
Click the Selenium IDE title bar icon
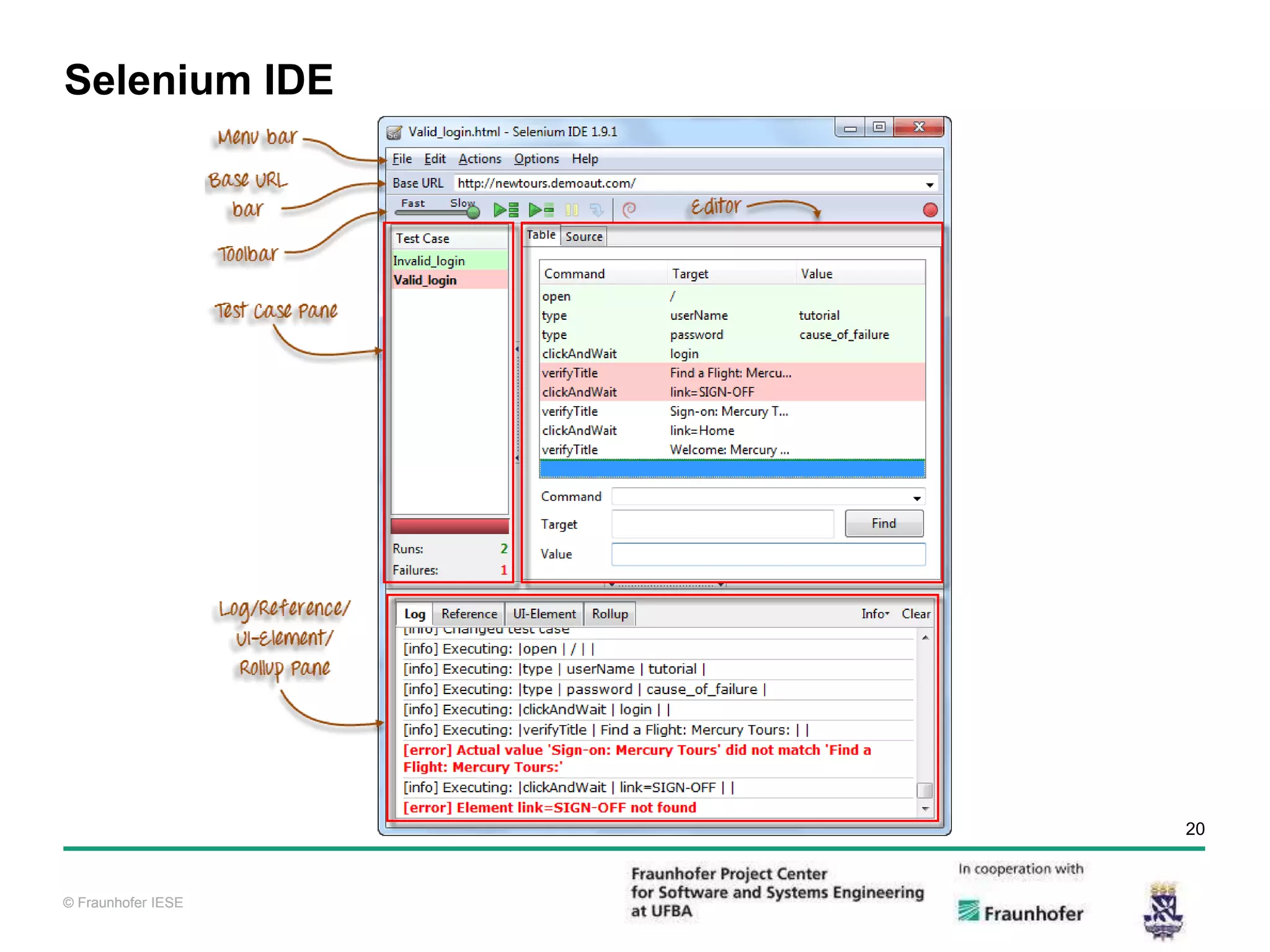coord(394,132)
